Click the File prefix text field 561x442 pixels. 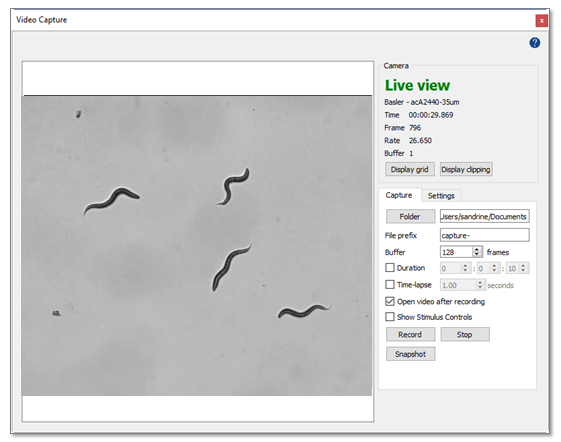point(485,235)
